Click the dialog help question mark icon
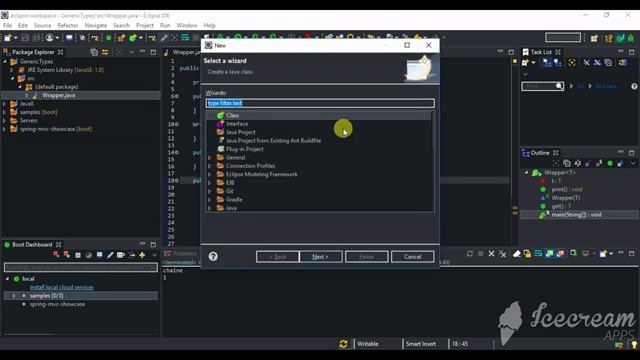640x360 pixels. point(213,256)
